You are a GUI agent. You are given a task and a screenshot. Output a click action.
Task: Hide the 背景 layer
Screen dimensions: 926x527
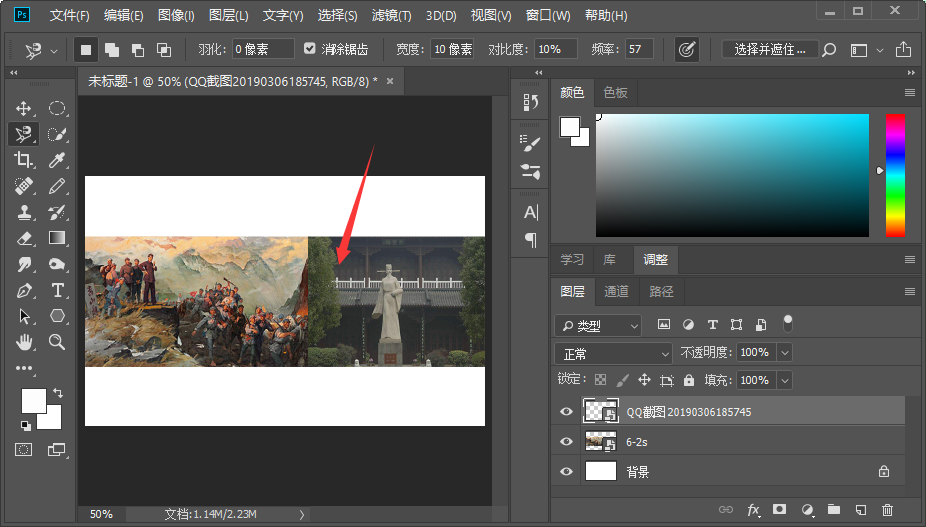[x=566, y=471]
